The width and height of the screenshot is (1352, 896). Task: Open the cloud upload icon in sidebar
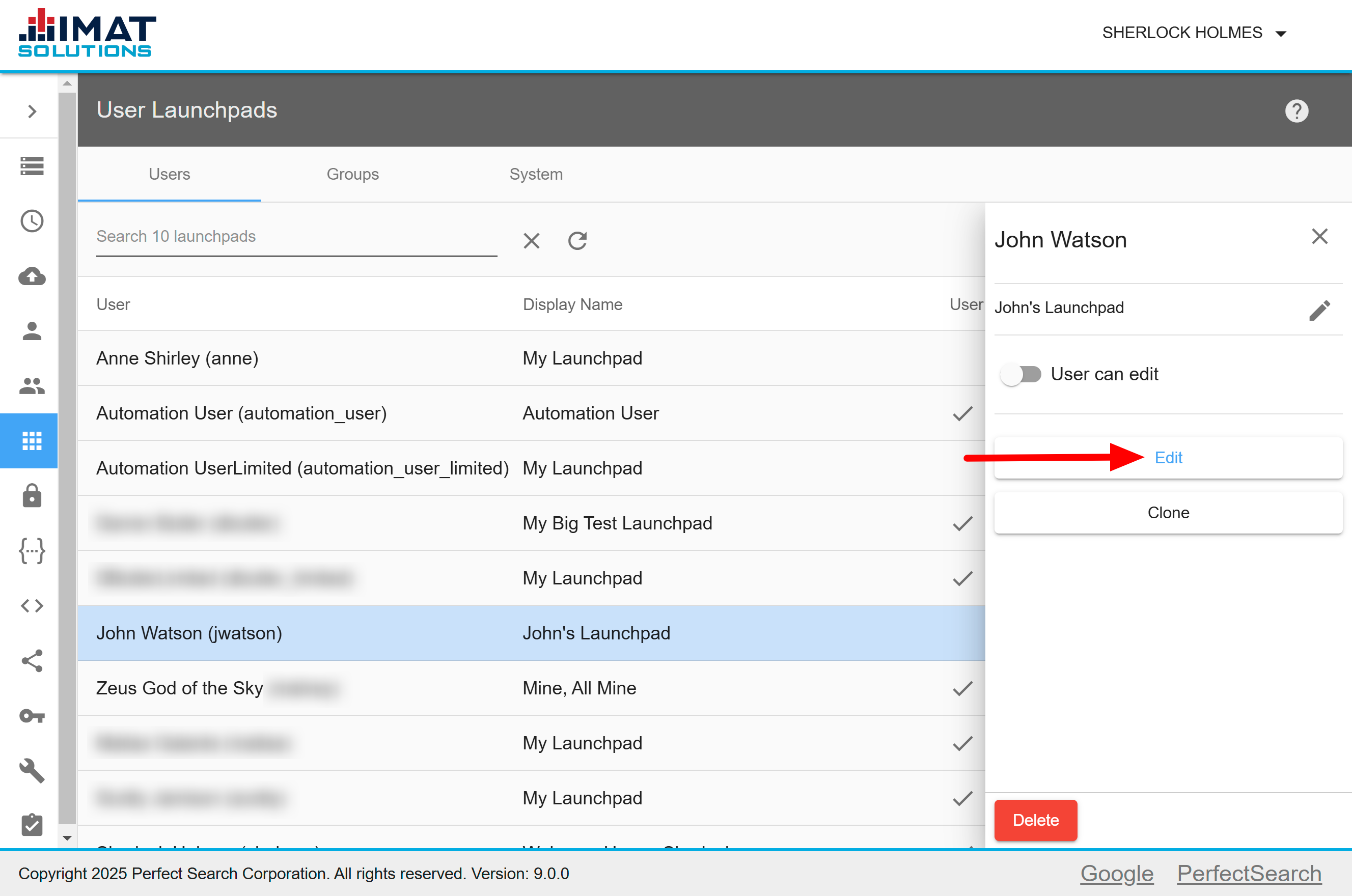(32, 276)
